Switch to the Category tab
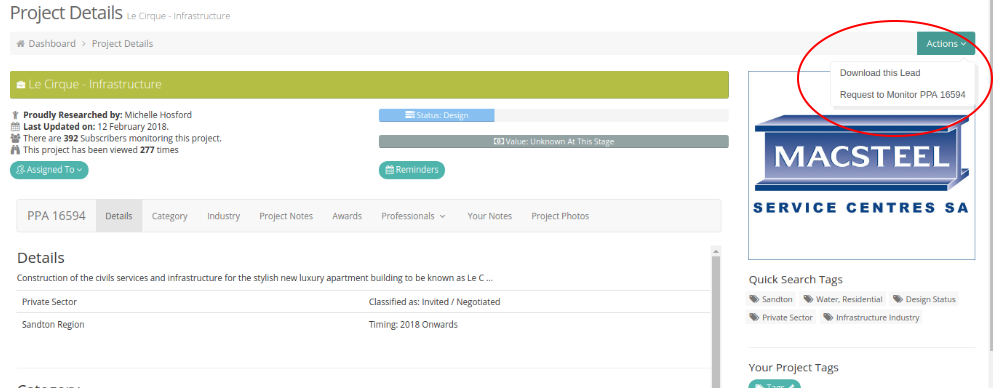993x388 pixels. tap(170, 216)
